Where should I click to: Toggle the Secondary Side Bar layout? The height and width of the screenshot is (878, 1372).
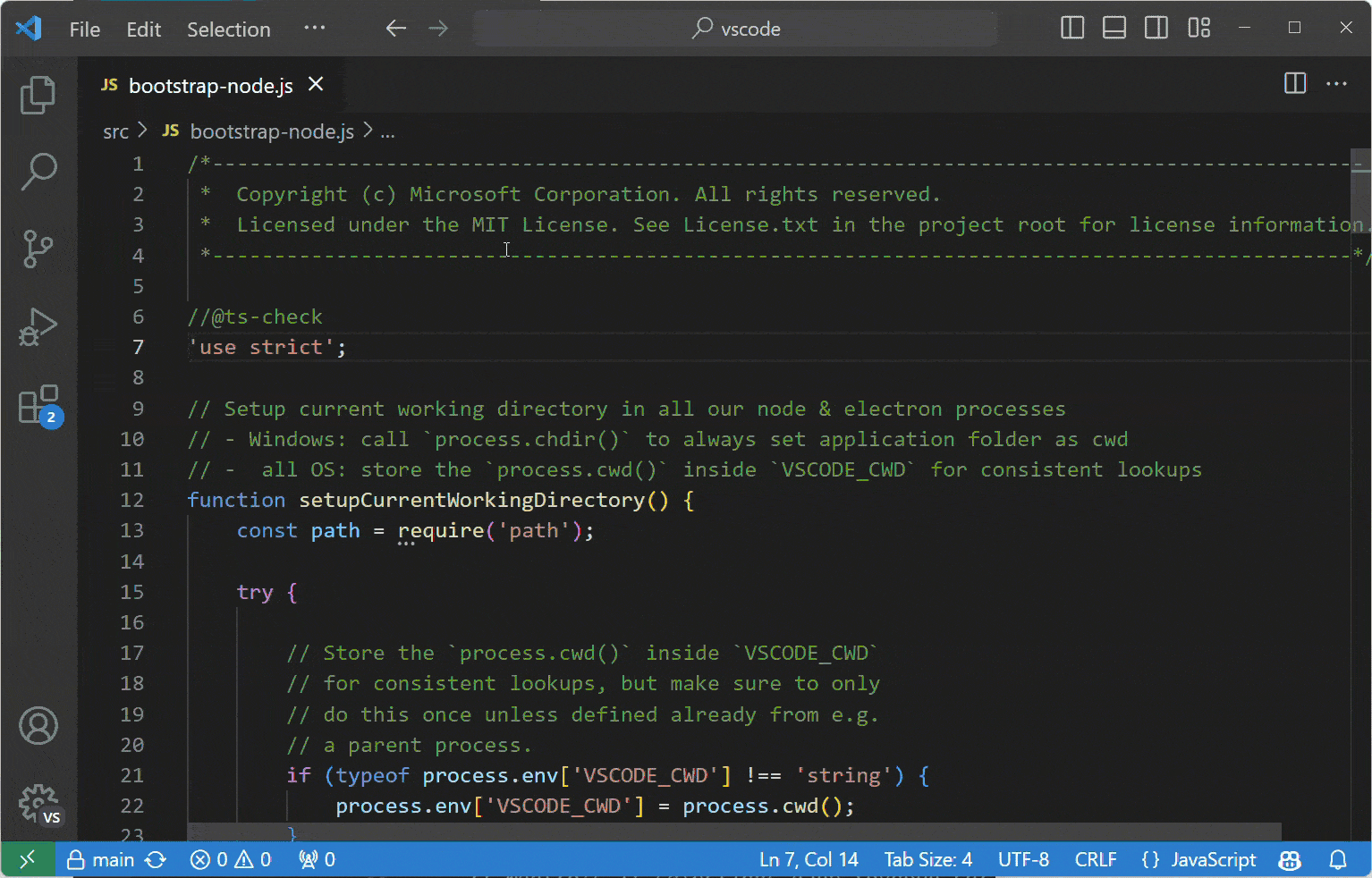point(1156,29)
